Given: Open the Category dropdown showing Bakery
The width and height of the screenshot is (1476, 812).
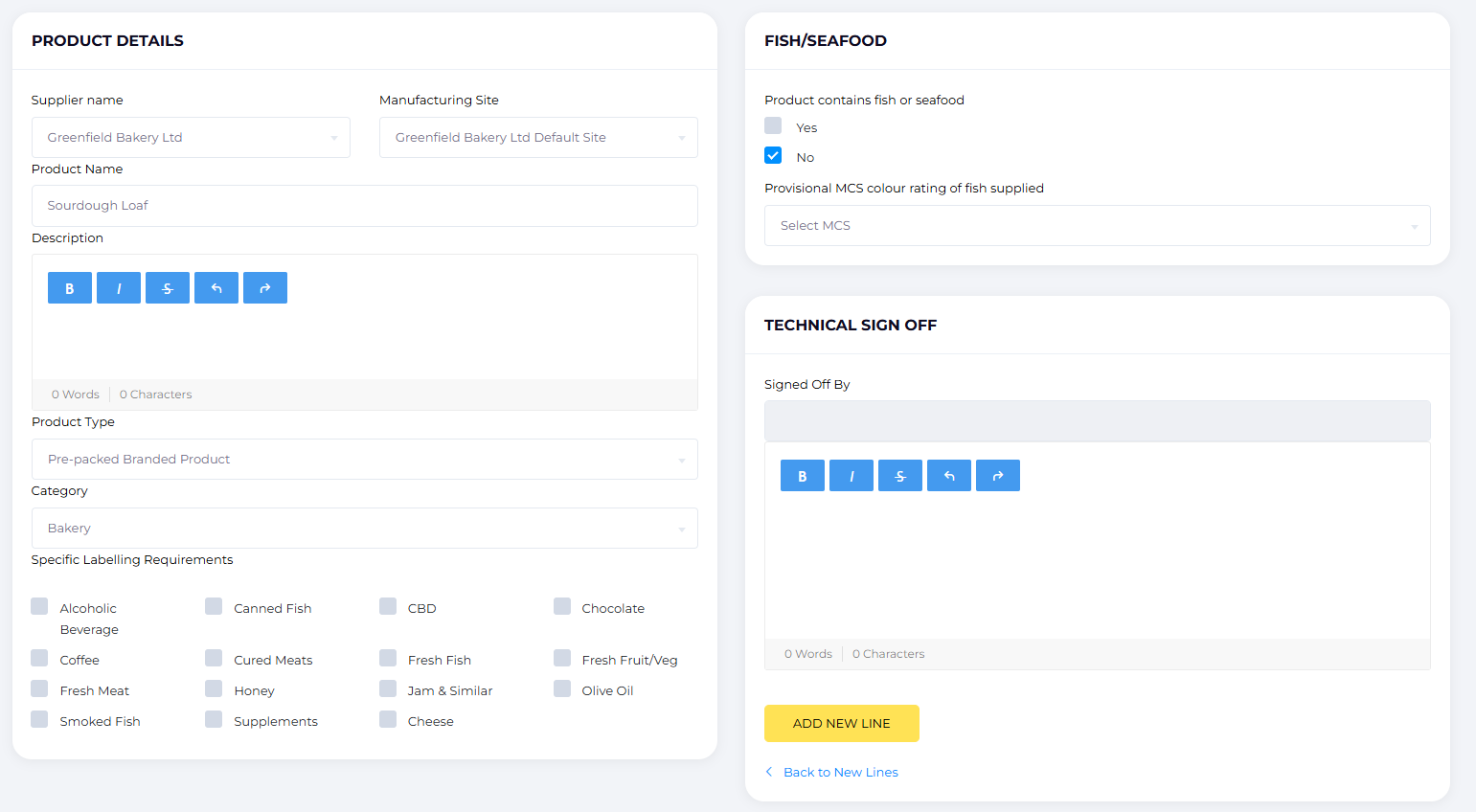Looking at the screenshot, I should pos(364,529).
